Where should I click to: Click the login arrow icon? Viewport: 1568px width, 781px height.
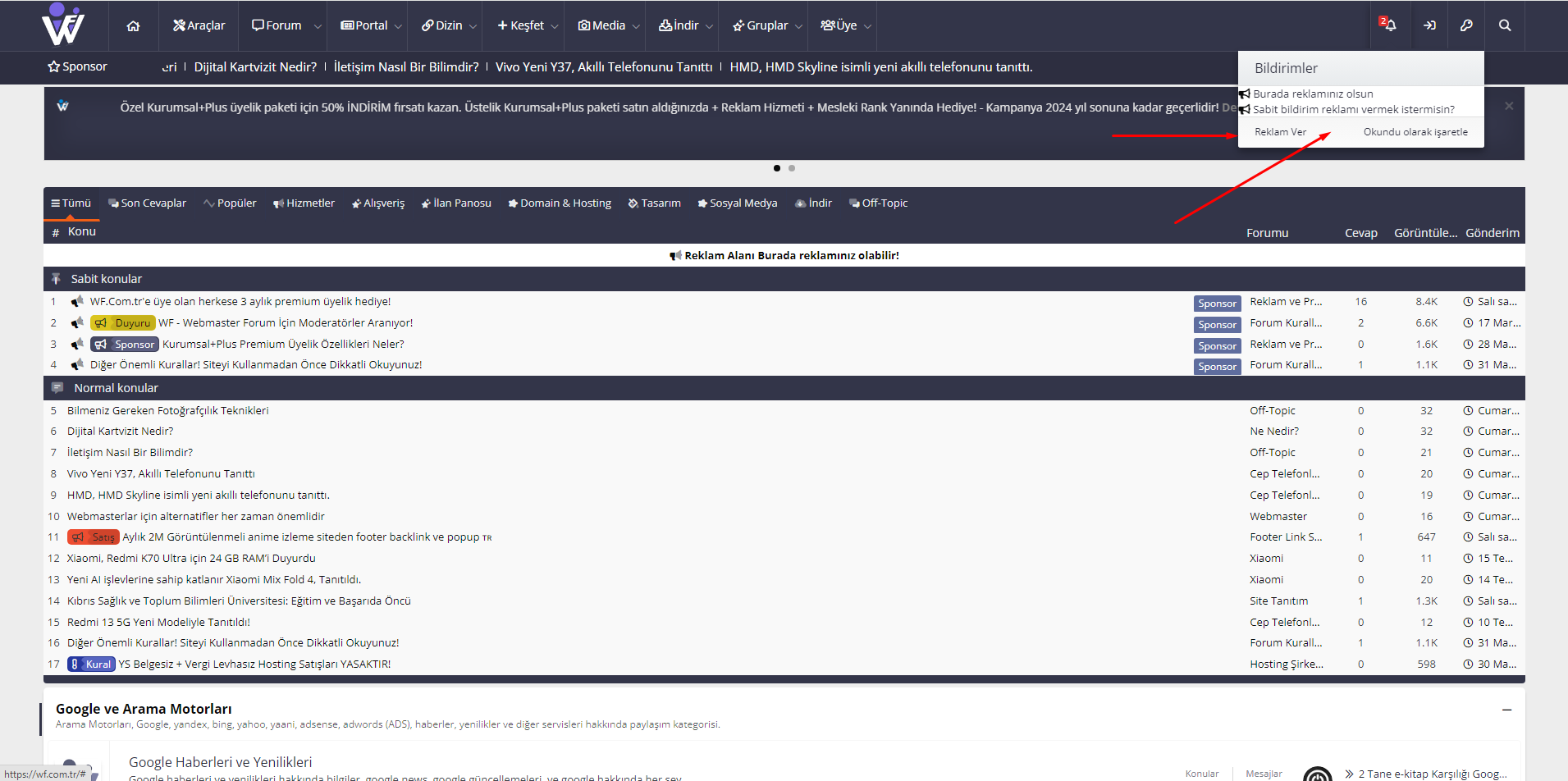pyautogui.click(x=1429, y=25)
